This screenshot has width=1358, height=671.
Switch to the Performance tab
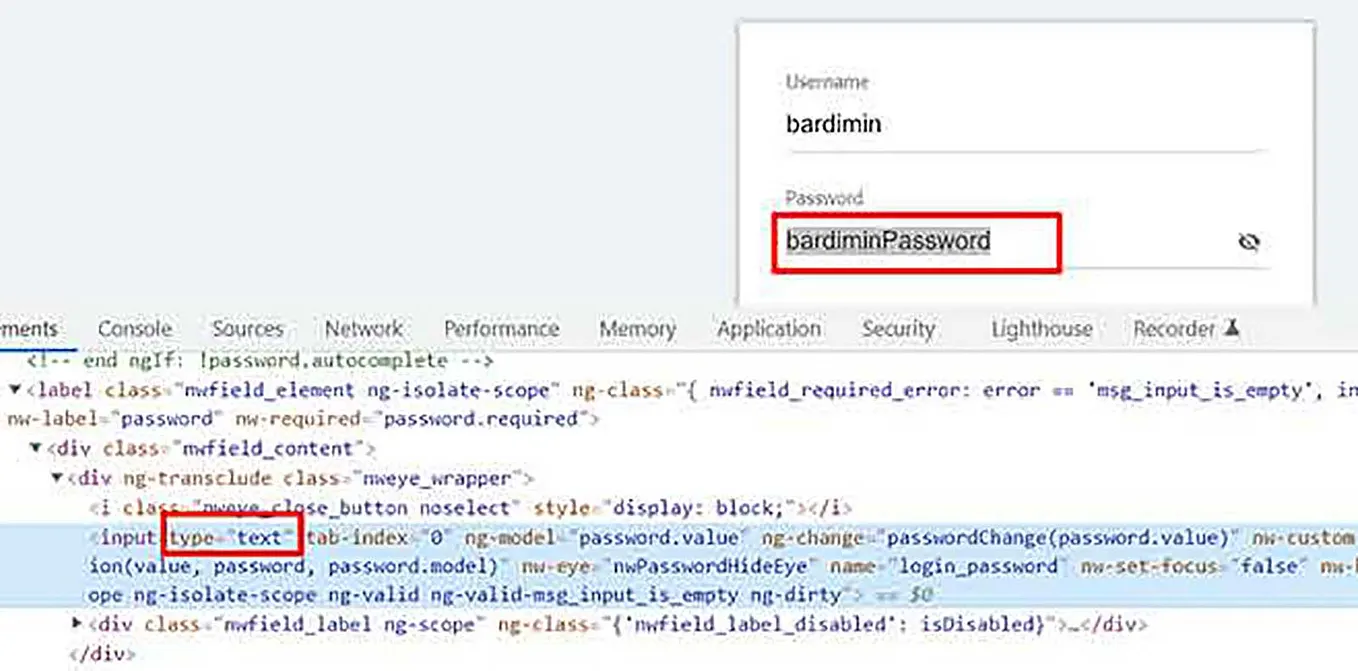coord(501,328)
